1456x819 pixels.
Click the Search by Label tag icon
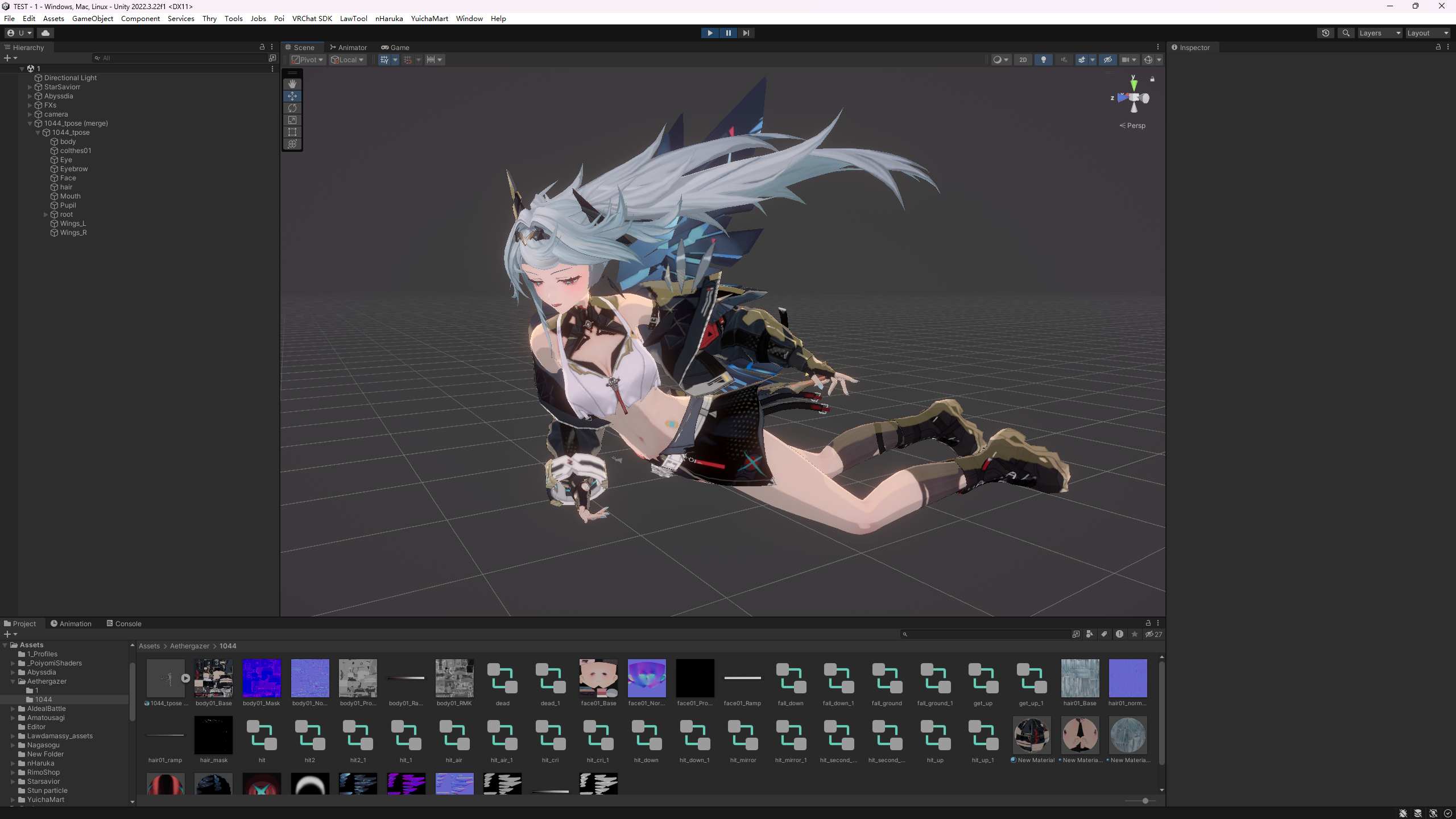pyautogui.click(x=1105, y=634)
